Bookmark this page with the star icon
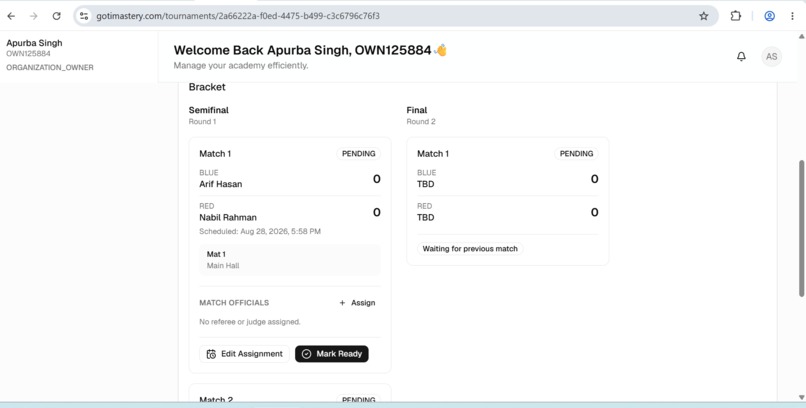Viewport: 806px width, 408px height. coord(704,16)
